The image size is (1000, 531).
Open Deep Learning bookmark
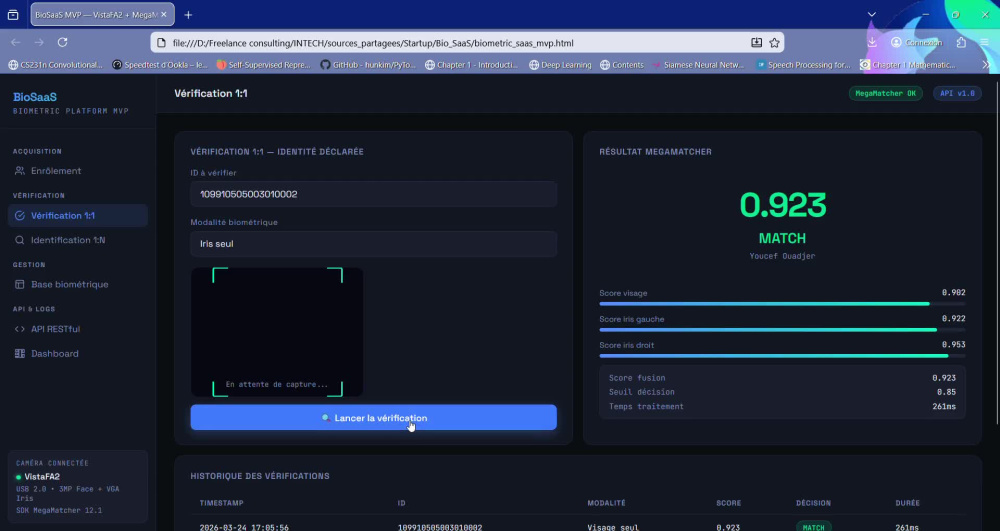pyautogui.click(x=560, y=64)
